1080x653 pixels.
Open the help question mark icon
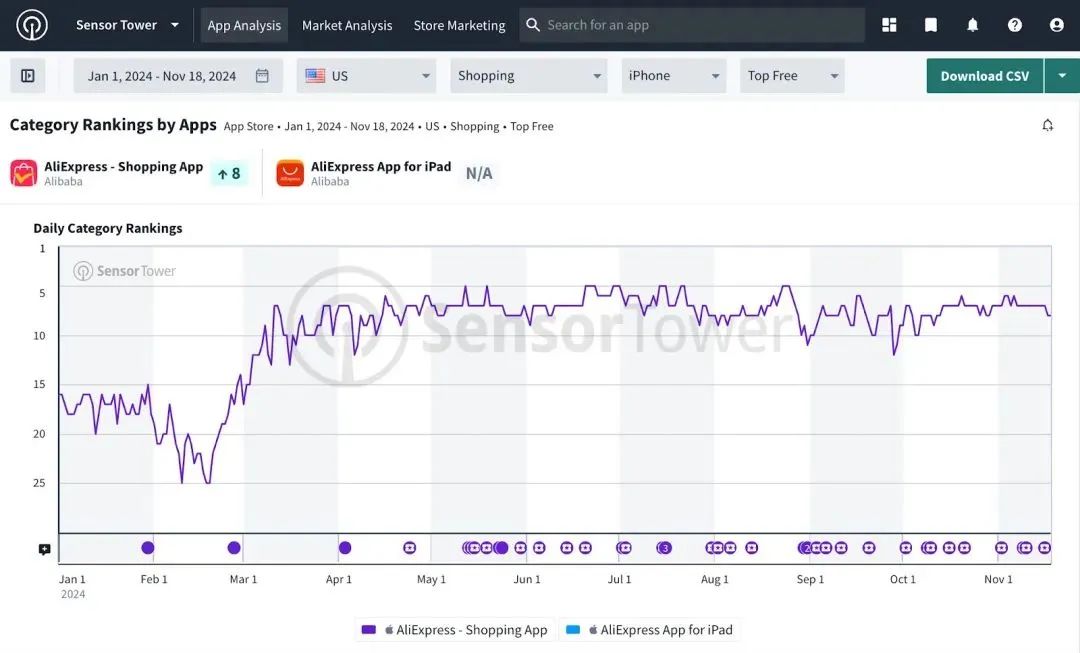click(x=1015, y=25)
